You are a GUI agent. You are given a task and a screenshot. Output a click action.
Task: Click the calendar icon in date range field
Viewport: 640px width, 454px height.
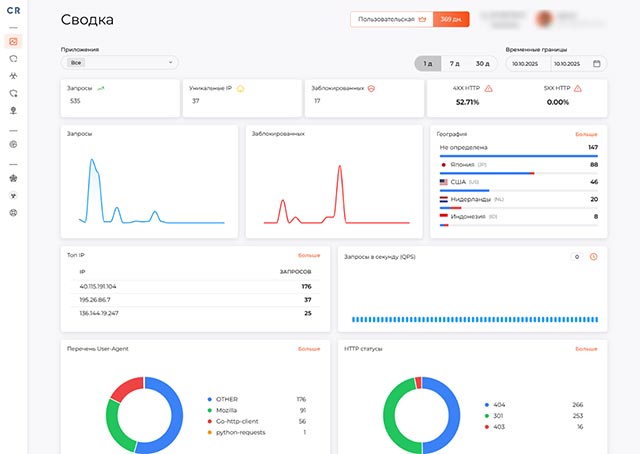(597, 63)
